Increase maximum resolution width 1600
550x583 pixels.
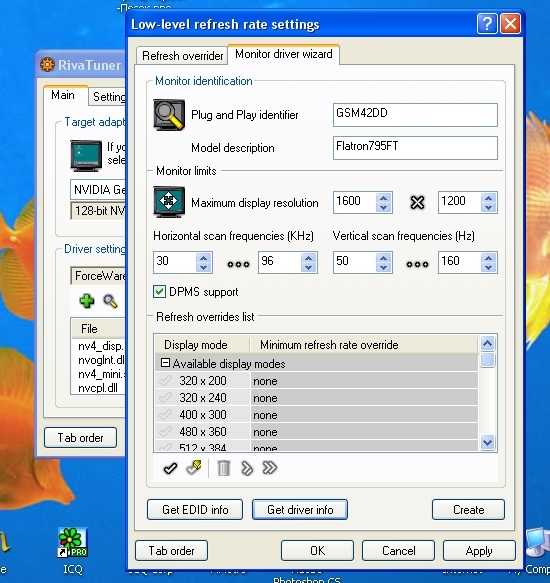(383, 197)
